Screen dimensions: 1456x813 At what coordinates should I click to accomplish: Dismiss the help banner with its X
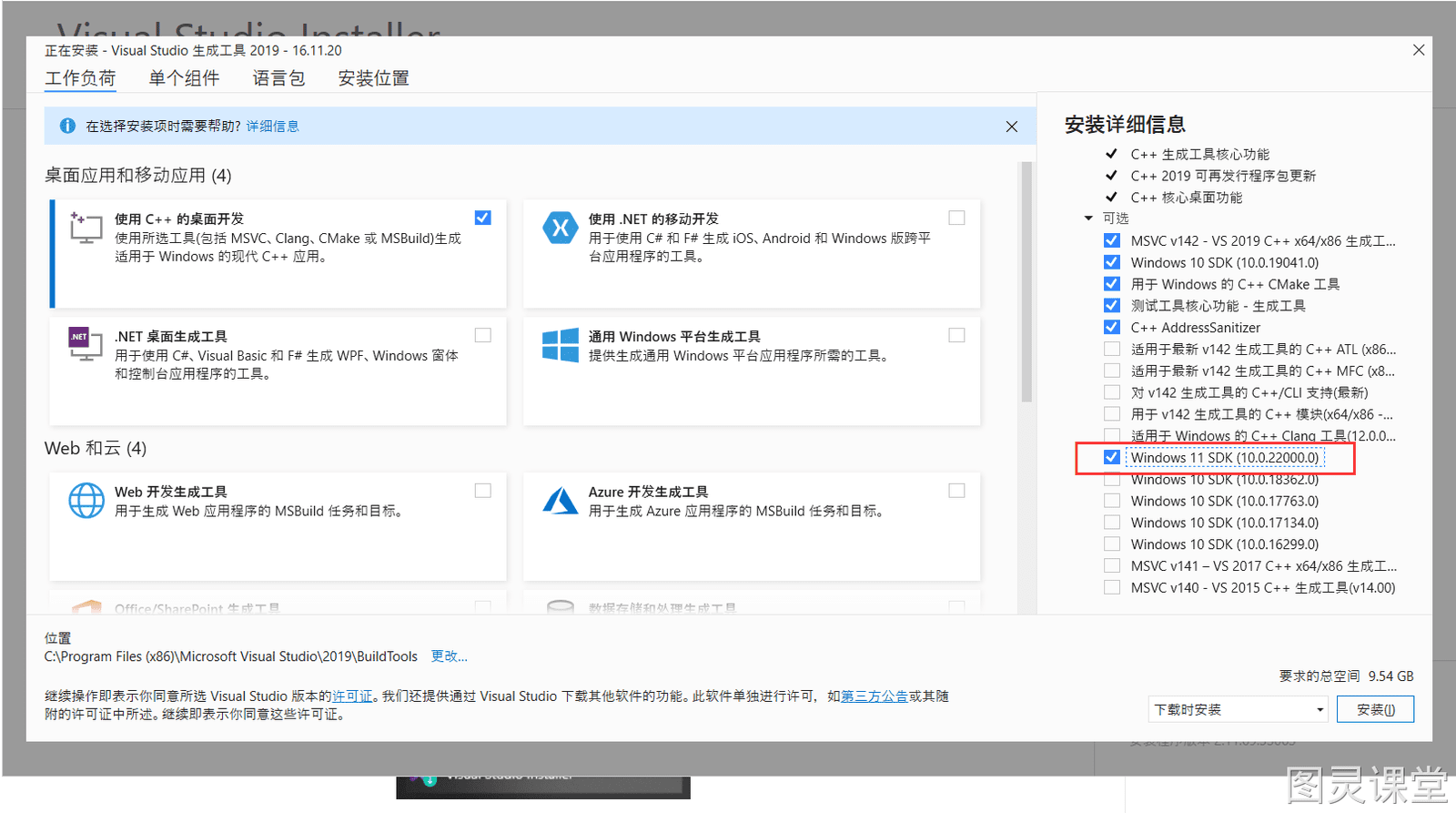[x=1012, y=127]
